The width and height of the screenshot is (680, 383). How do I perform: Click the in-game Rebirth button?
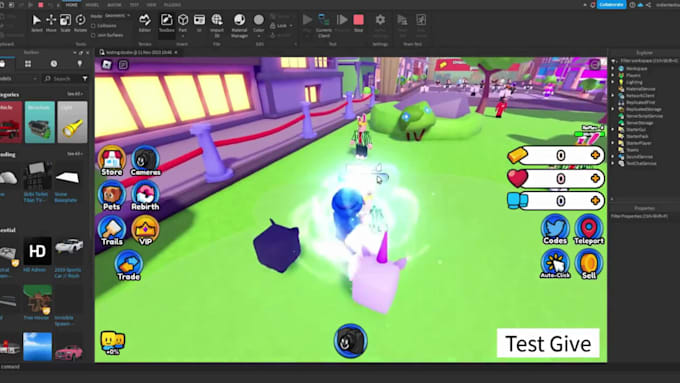pos(145,195)
